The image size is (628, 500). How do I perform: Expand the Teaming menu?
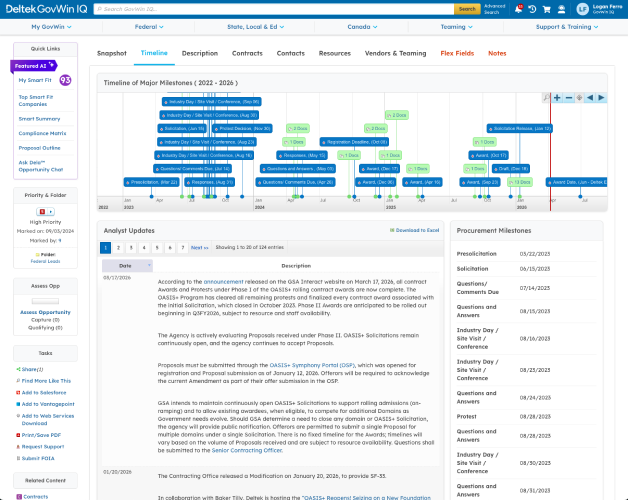point(457,27)
